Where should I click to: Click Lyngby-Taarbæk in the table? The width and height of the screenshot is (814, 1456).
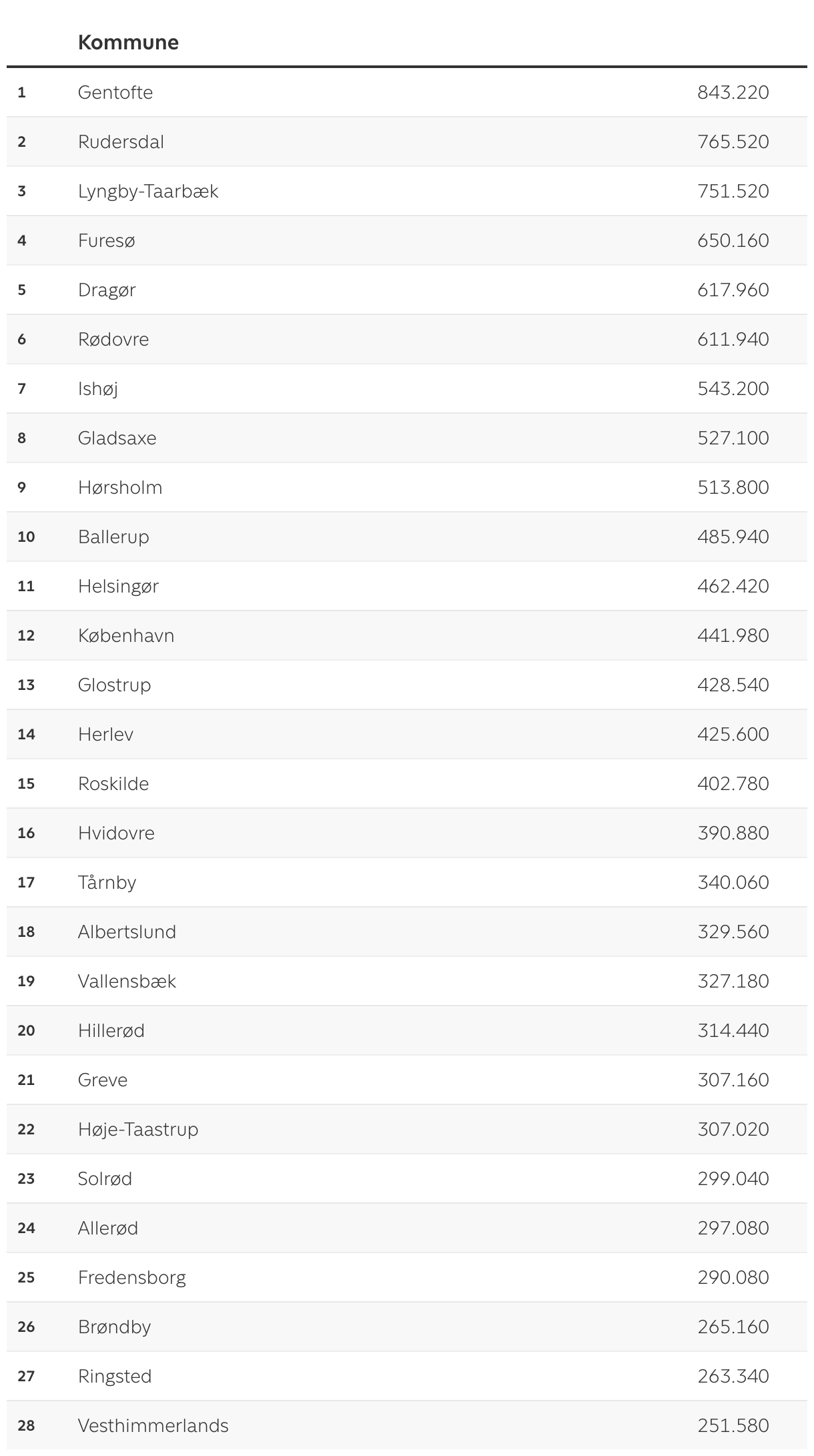pos(148,191)
